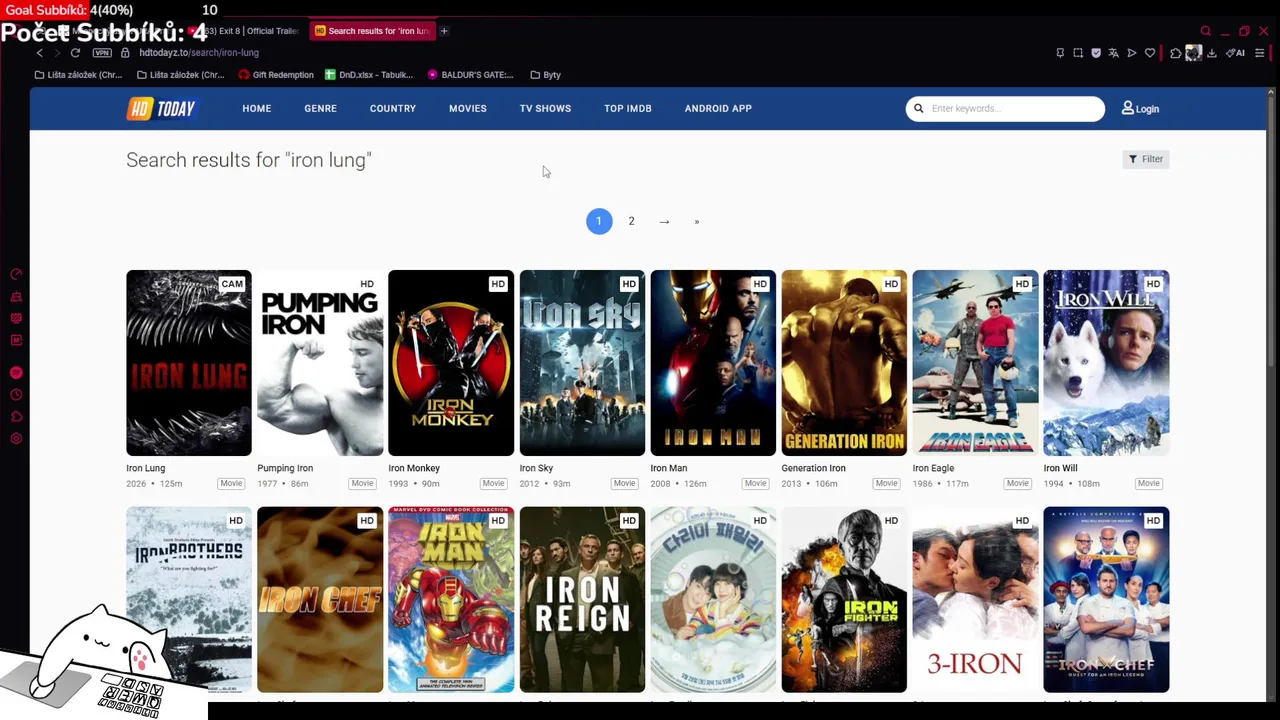Open History clock icon in sidebar

click(x=16, y=395)
